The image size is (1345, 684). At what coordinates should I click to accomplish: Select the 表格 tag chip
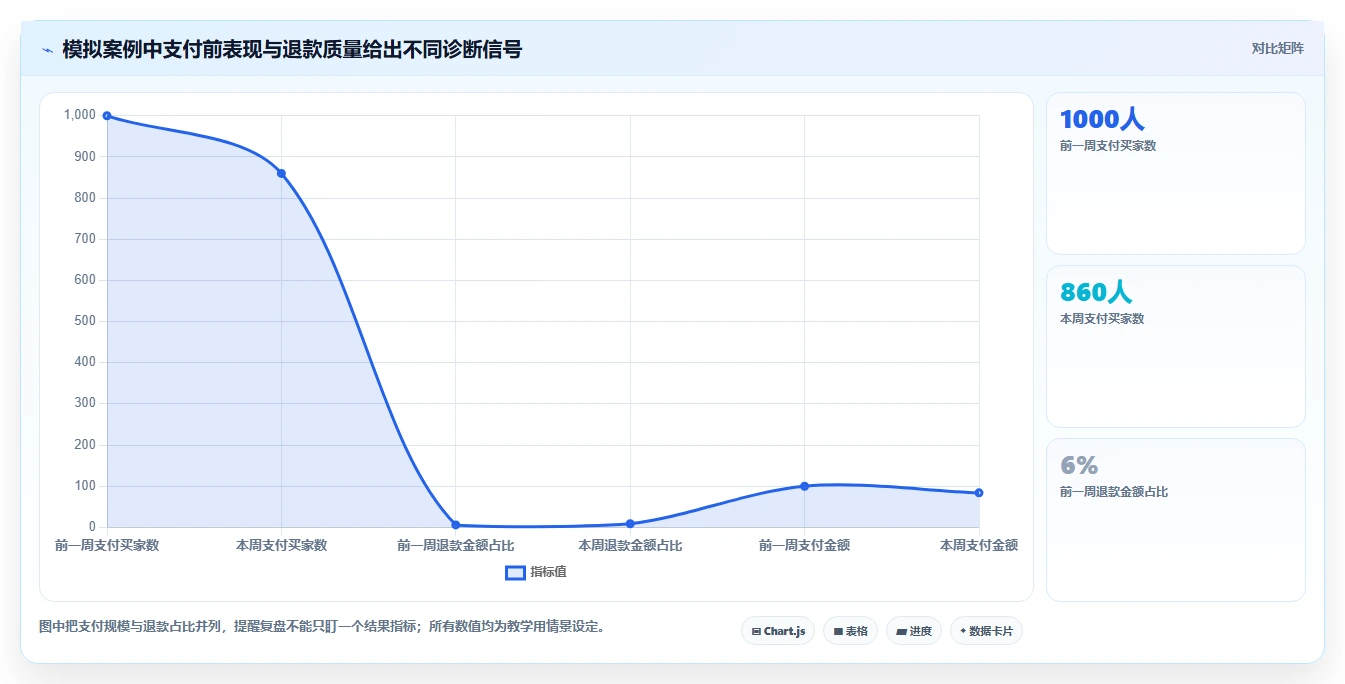[851, 631]
